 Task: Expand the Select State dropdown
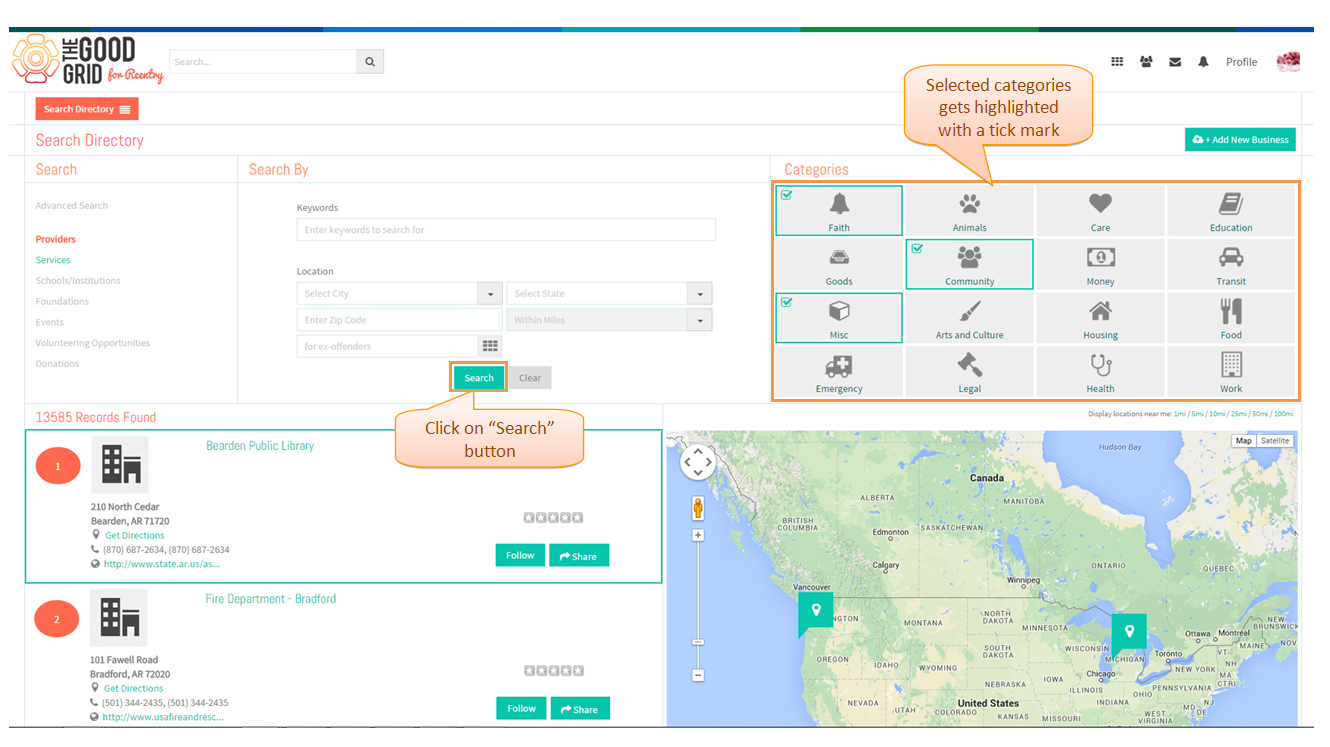point(699,294)
